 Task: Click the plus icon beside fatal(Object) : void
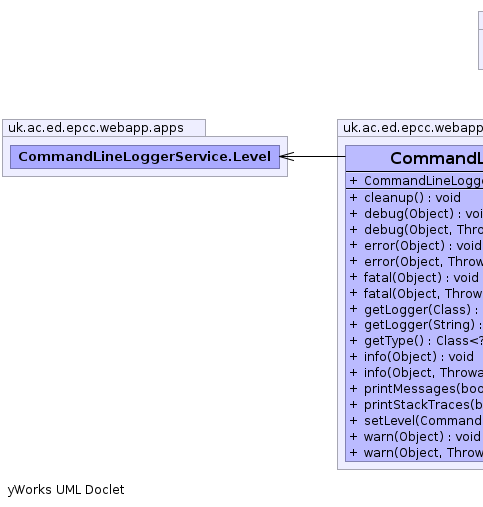click(x=353, y=277)
